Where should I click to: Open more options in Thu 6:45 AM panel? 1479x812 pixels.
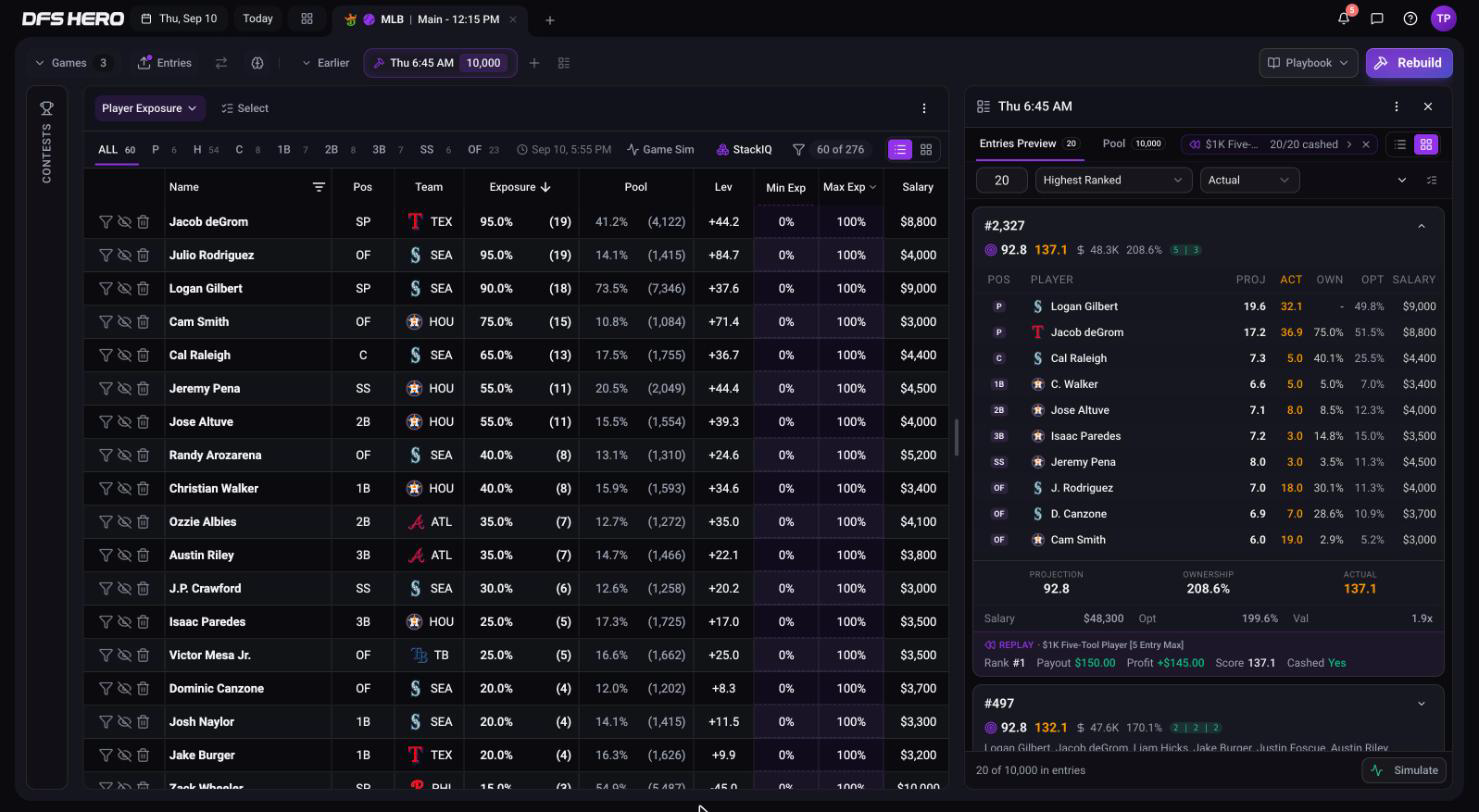click(1397, 106)
